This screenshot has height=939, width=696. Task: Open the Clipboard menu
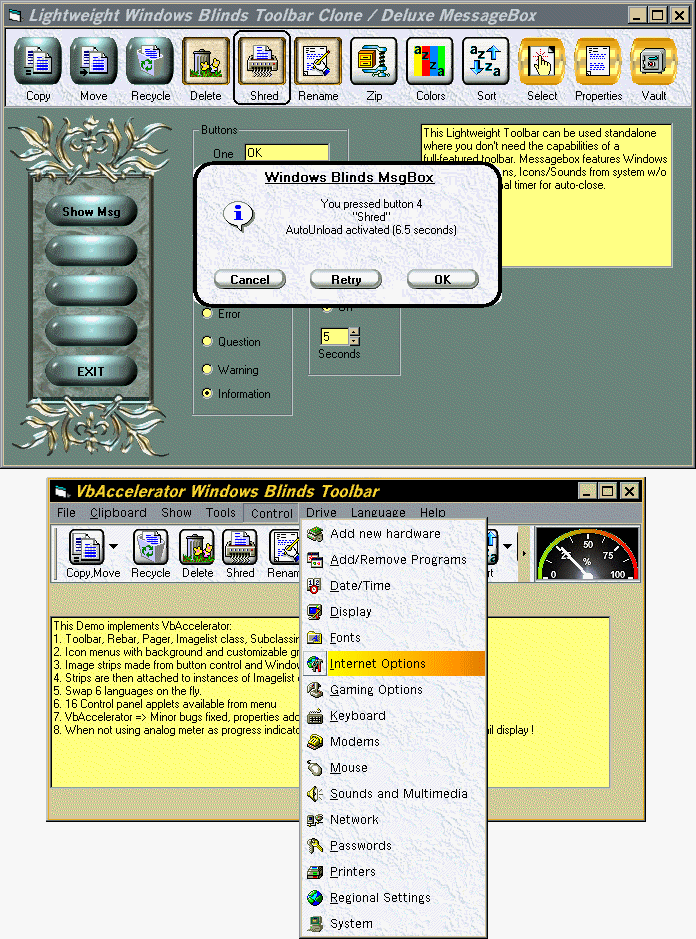tap(118, 513)
